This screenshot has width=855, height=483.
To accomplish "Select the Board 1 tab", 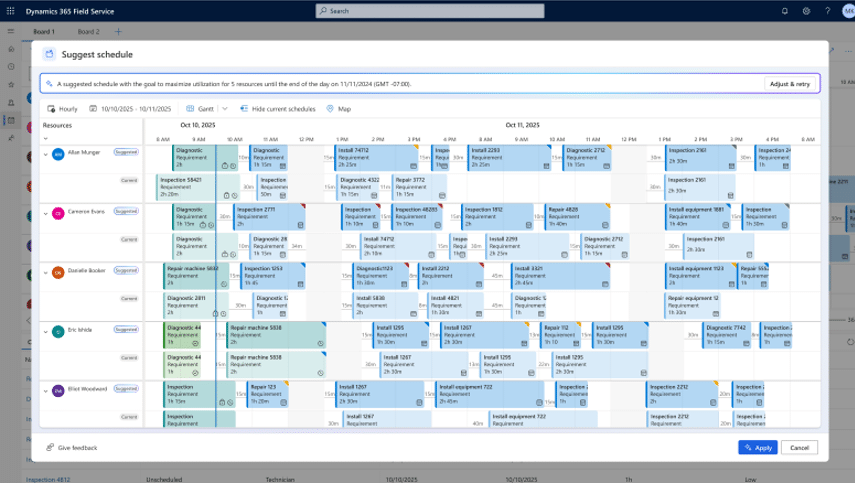I will point(44,31).
